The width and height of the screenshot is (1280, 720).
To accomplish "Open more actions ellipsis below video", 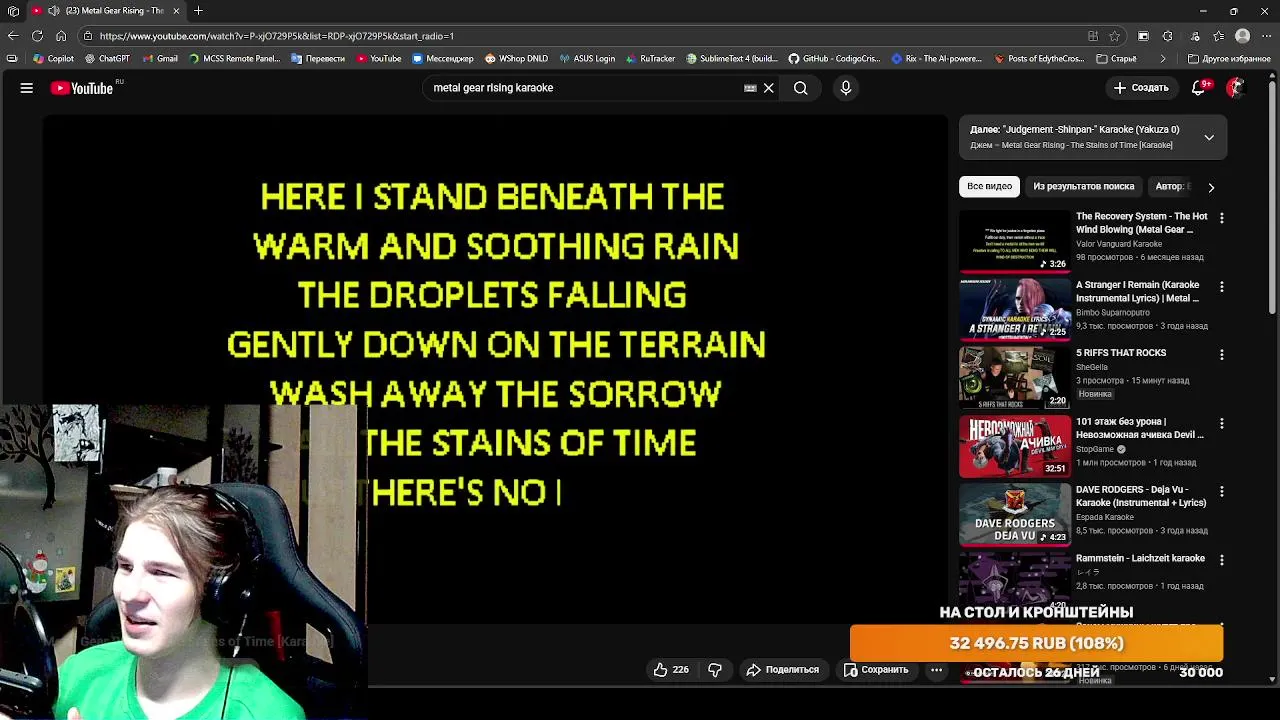I will (x=937, y=670).
